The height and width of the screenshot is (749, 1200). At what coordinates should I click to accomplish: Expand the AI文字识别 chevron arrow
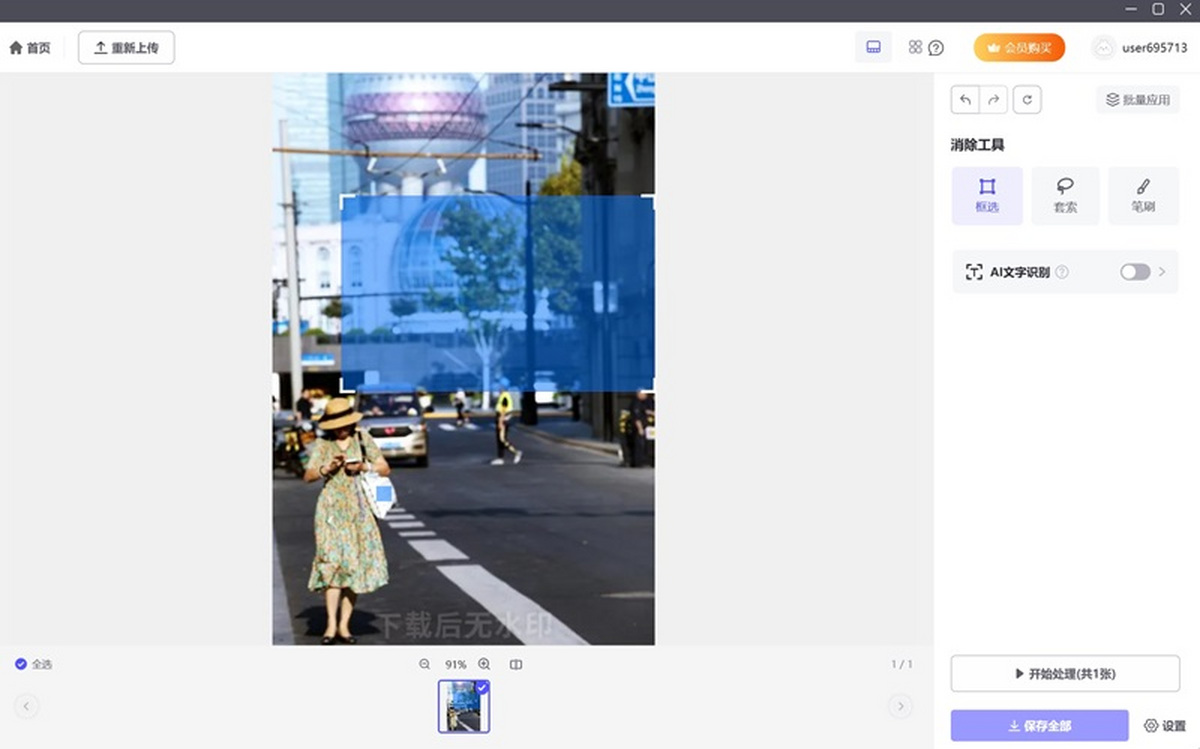pyautogui.click(x=1162, y=272)
